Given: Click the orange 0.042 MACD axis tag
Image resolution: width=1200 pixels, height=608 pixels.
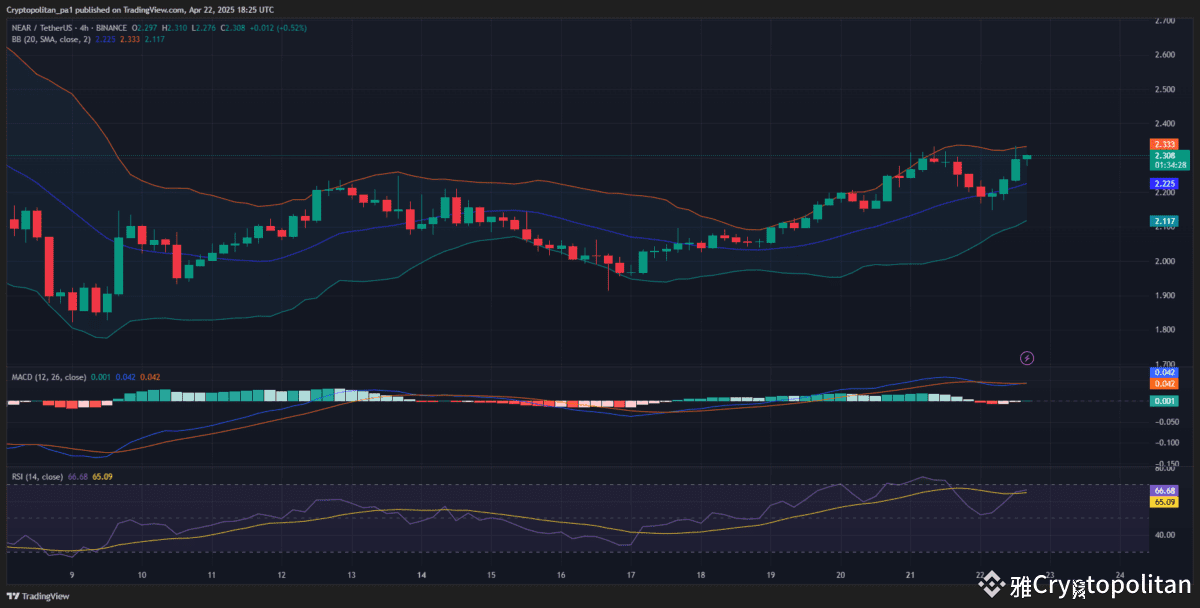Looking at the screenshot, I should [1163, 383].
